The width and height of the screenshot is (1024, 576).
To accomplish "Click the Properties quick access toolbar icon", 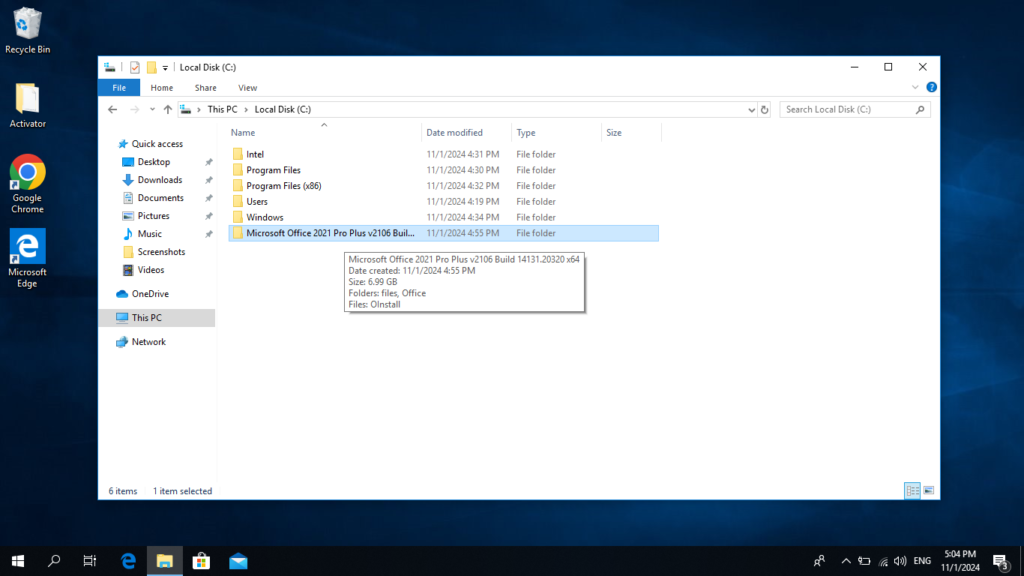I will (x=135, y=67).
